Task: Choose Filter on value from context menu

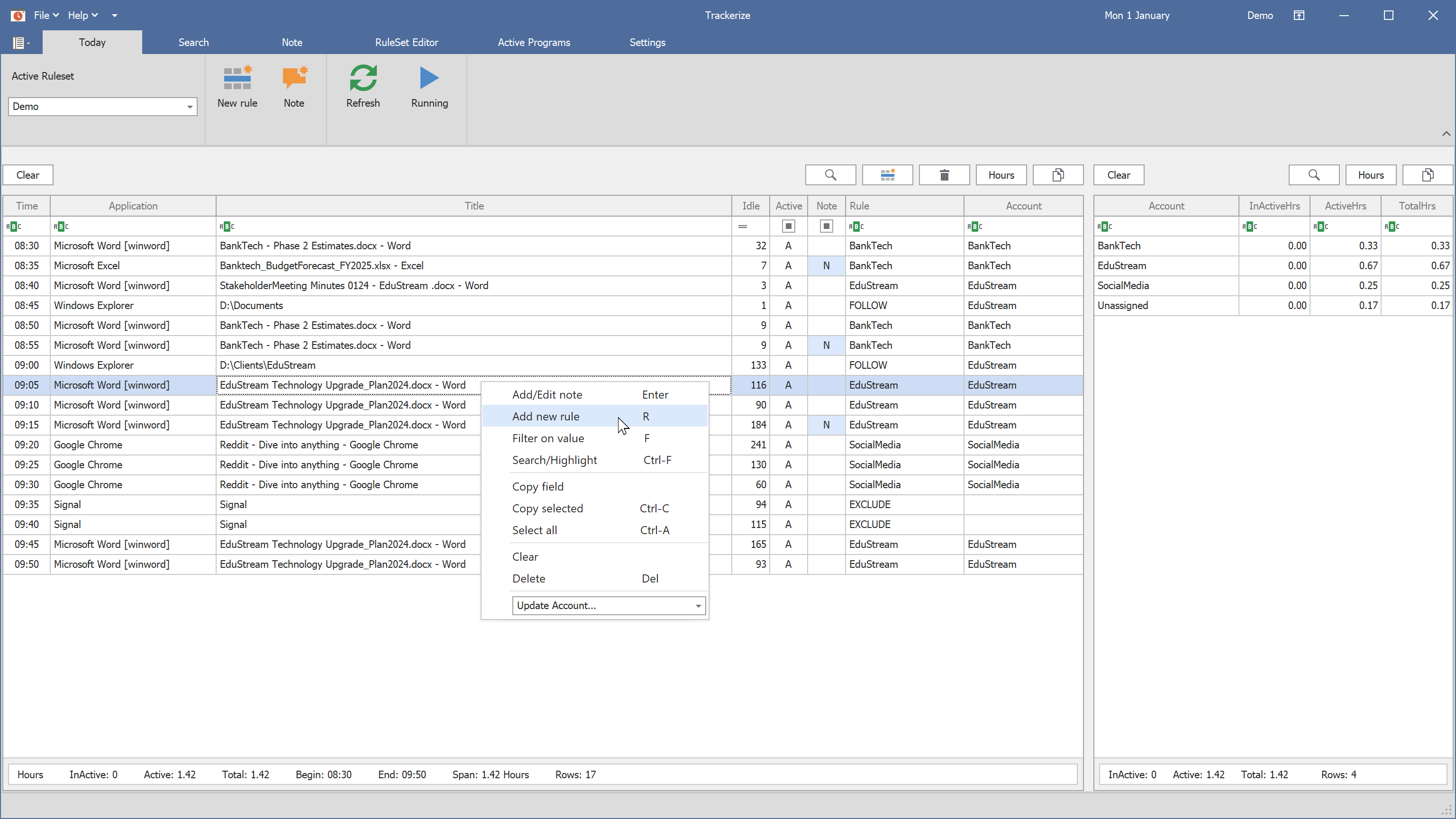Action: [x=595, y=438]
